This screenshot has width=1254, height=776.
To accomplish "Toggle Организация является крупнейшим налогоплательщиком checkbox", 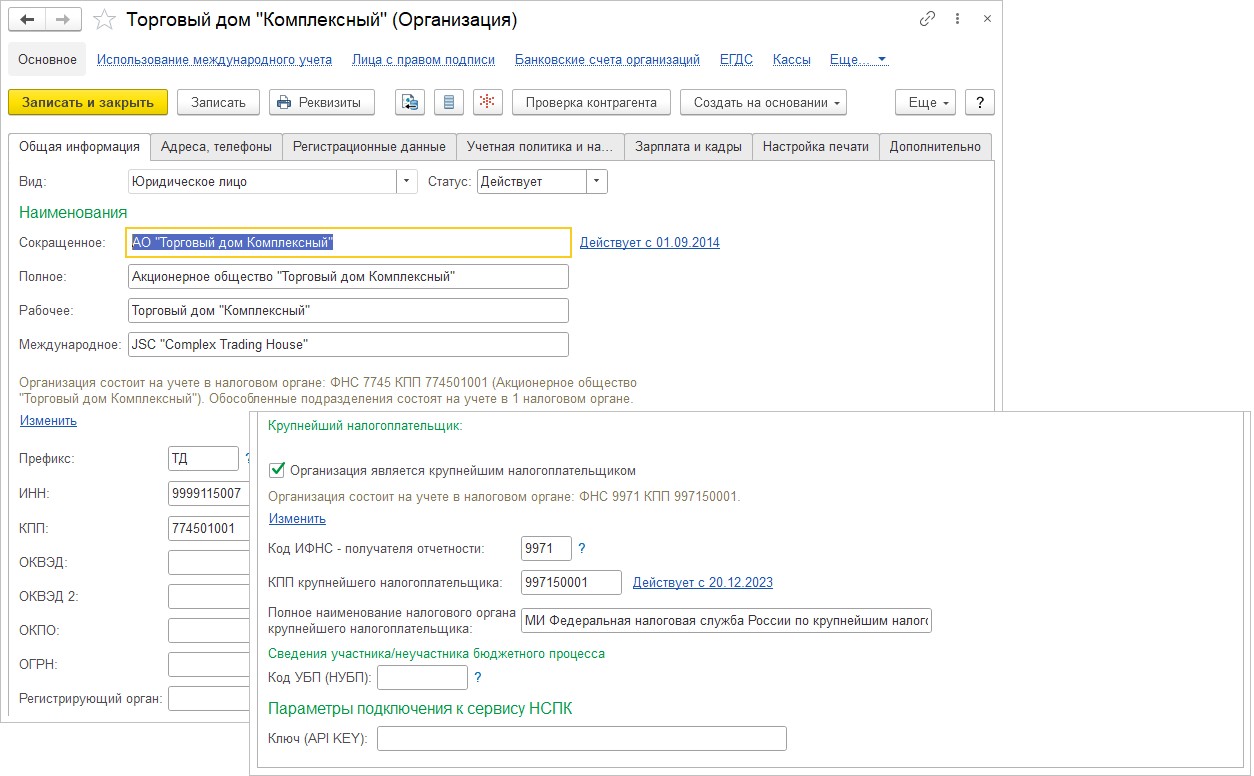I will tap(277, 470).
